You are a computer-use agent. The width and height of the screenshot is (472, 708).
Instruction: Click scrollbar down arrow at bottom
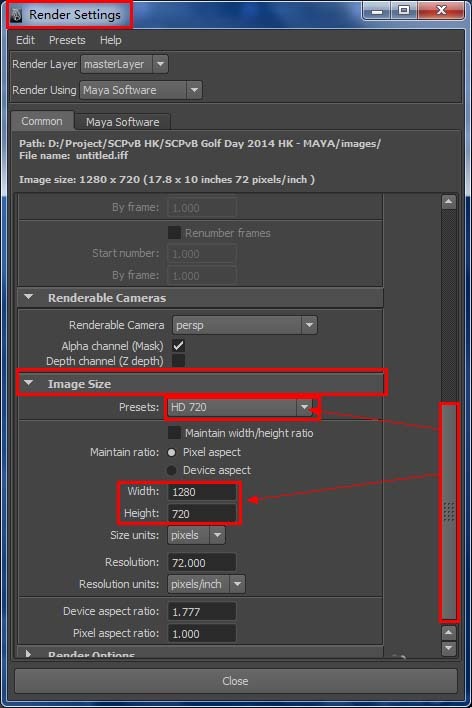coord(448,648)
